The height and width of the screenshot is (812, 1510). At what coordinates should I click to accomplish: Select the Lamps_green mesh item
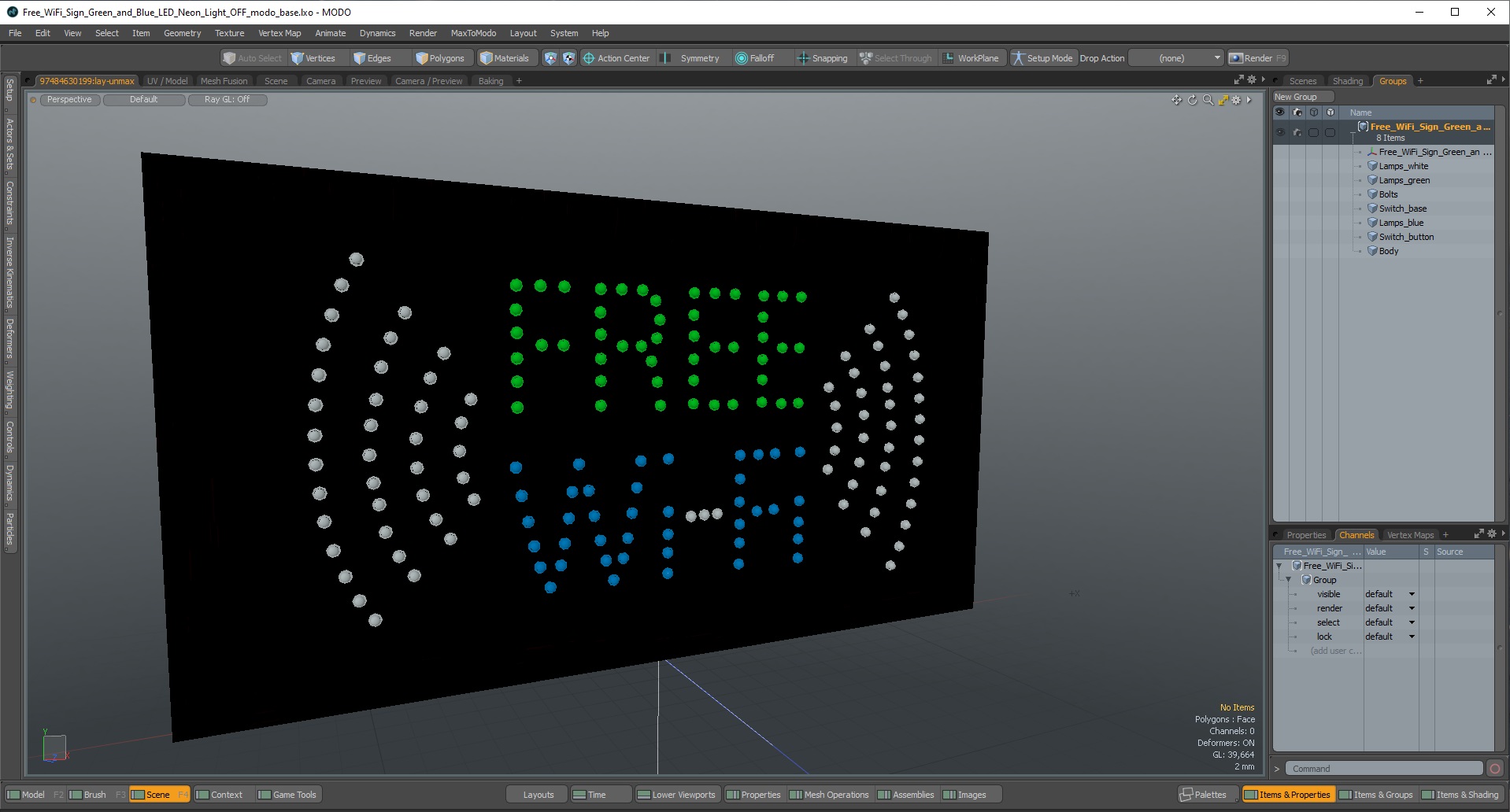1404,180
